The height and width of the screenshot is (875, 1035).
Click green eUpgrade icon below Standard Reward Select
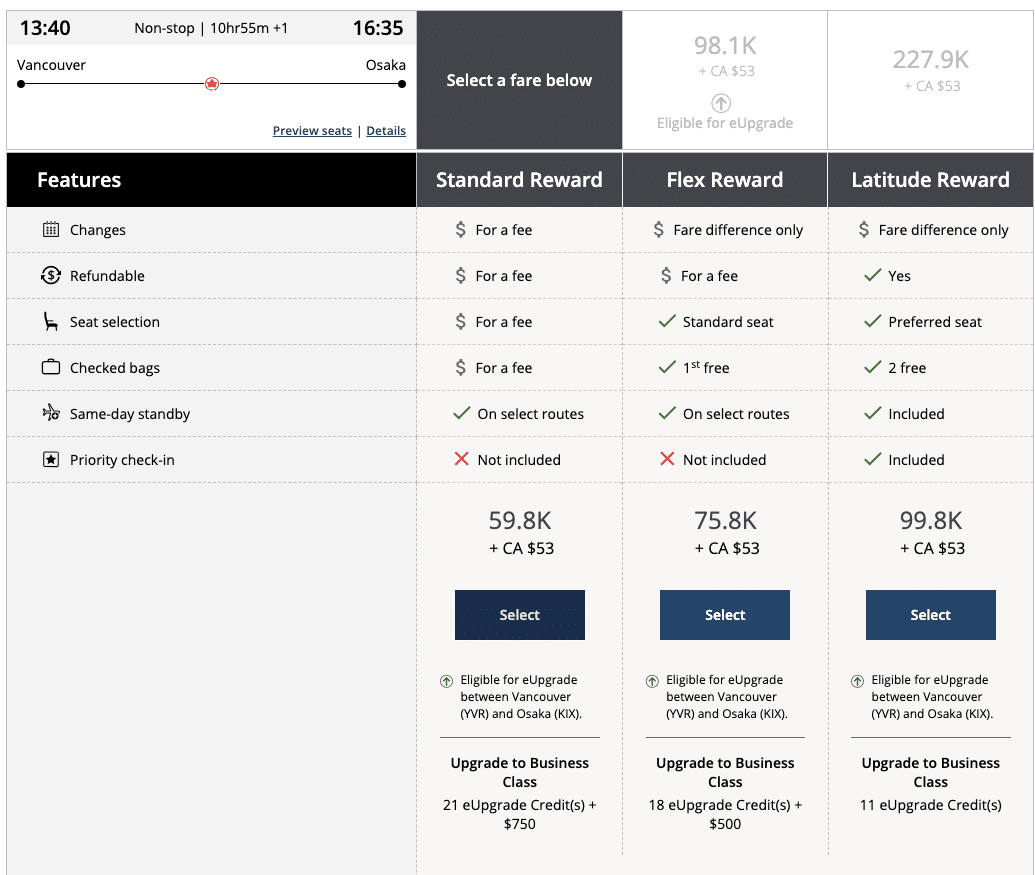click(x=447, y=681)
